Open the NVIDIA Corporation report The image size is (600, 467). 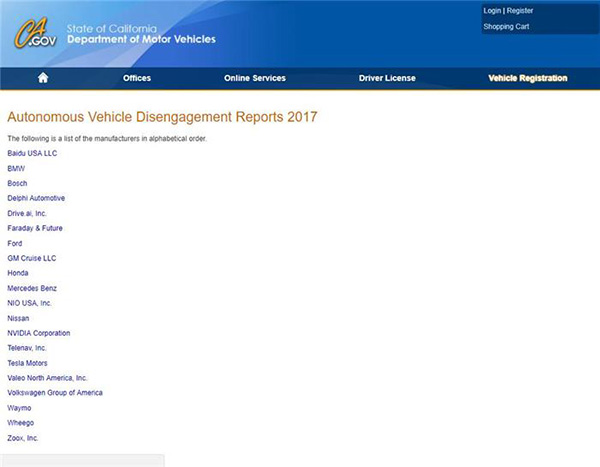coord(39,333)
